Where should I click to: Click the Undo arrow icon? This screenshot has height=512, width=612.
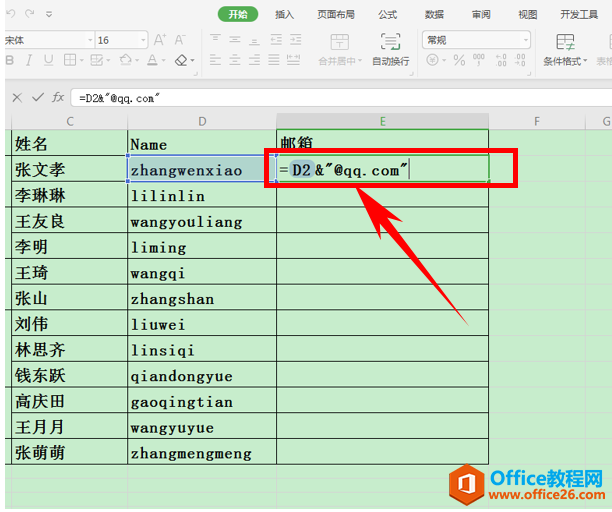pos(11,14)
